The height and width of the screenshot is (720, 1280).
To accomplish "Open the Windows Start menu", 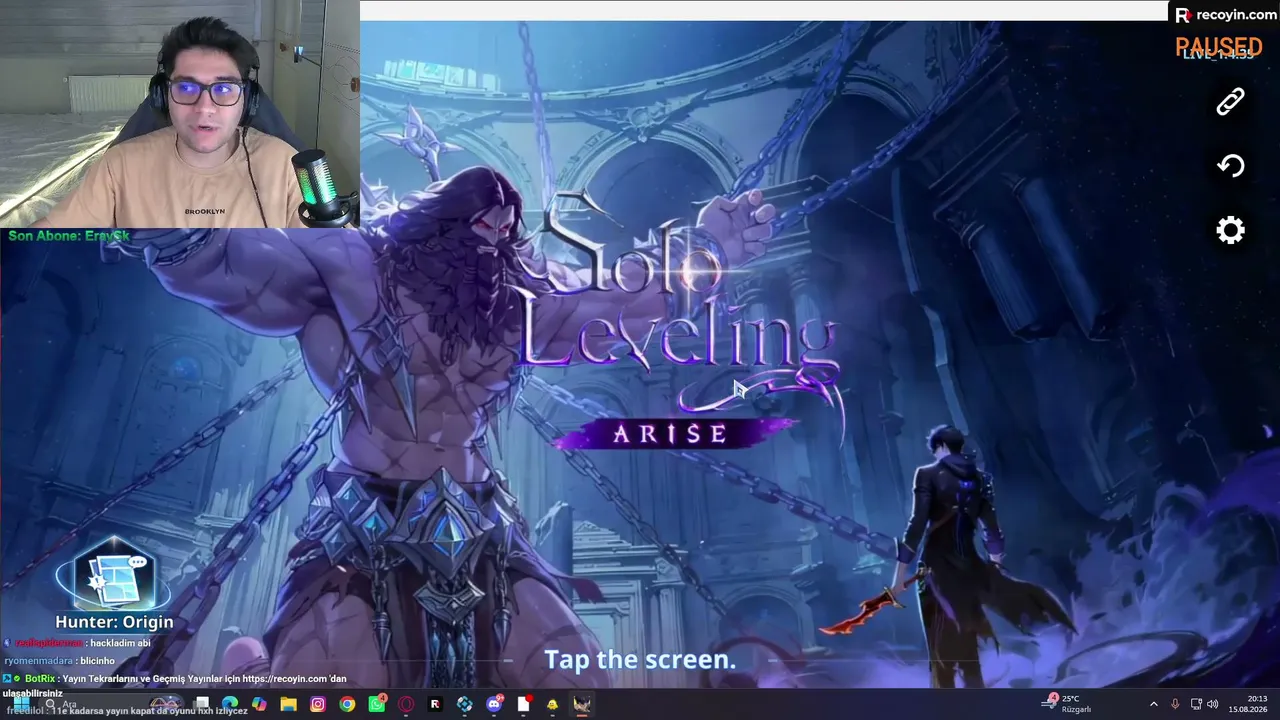I will coord(20,704).
